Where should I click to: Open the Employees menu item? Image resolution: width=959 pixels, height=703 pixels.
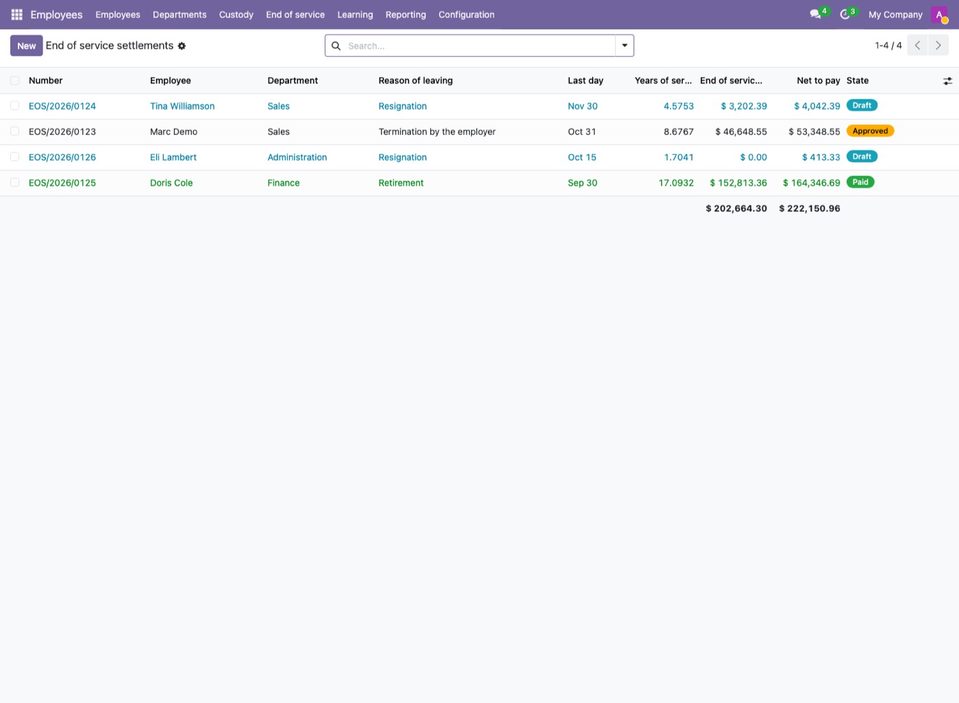point(117,15)
